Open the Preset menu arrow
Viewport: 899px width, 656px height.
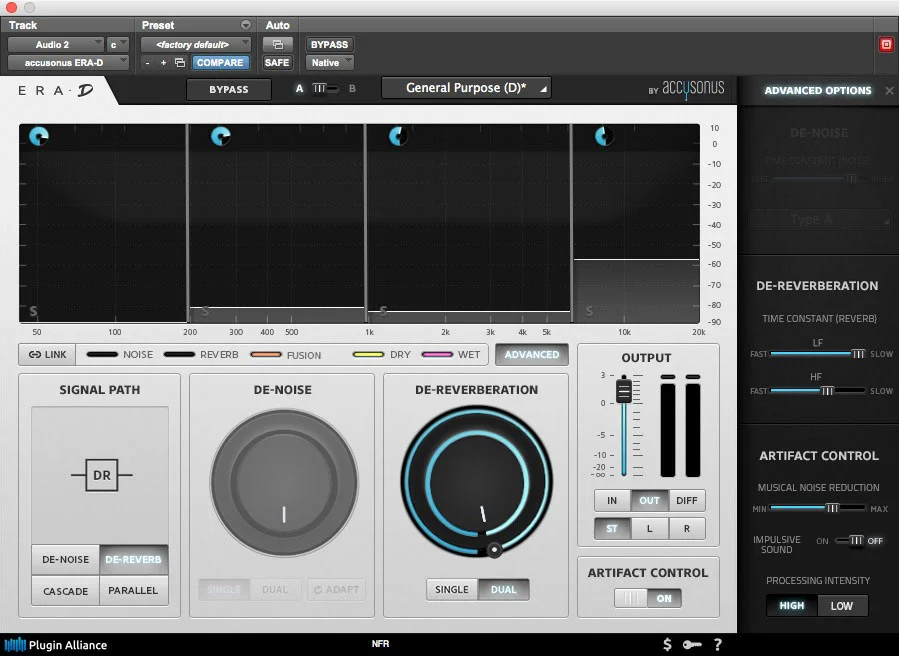click(245, 25)
